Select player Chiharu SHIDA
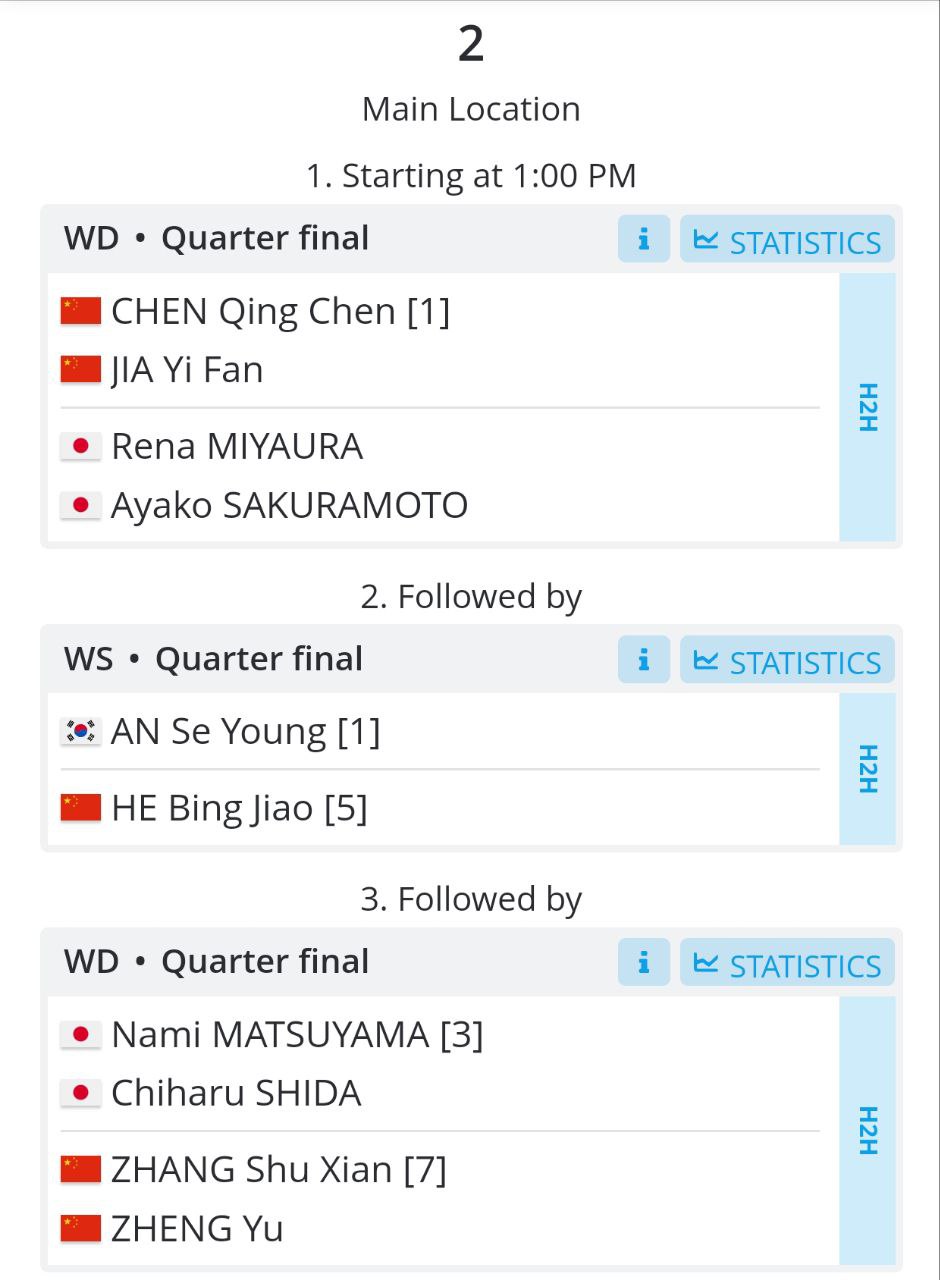 236,1093
